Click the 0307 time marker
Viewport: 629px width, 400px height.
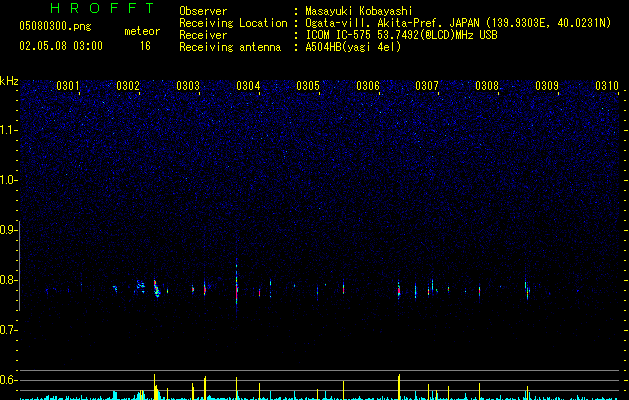[x=427, y=86]
